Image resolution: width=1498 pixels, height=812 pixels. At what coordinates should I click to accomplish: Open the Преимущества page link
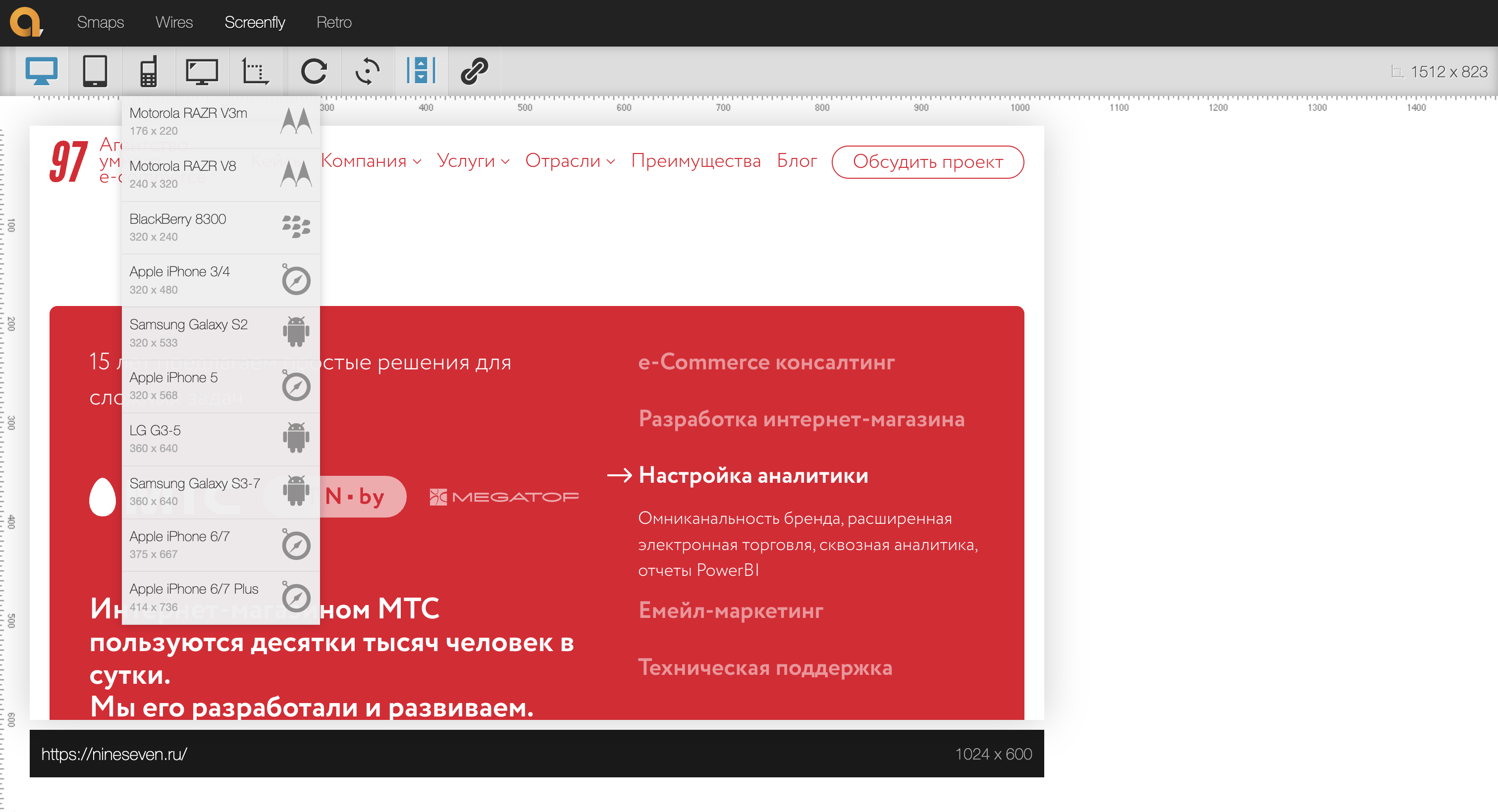[696, 161]
